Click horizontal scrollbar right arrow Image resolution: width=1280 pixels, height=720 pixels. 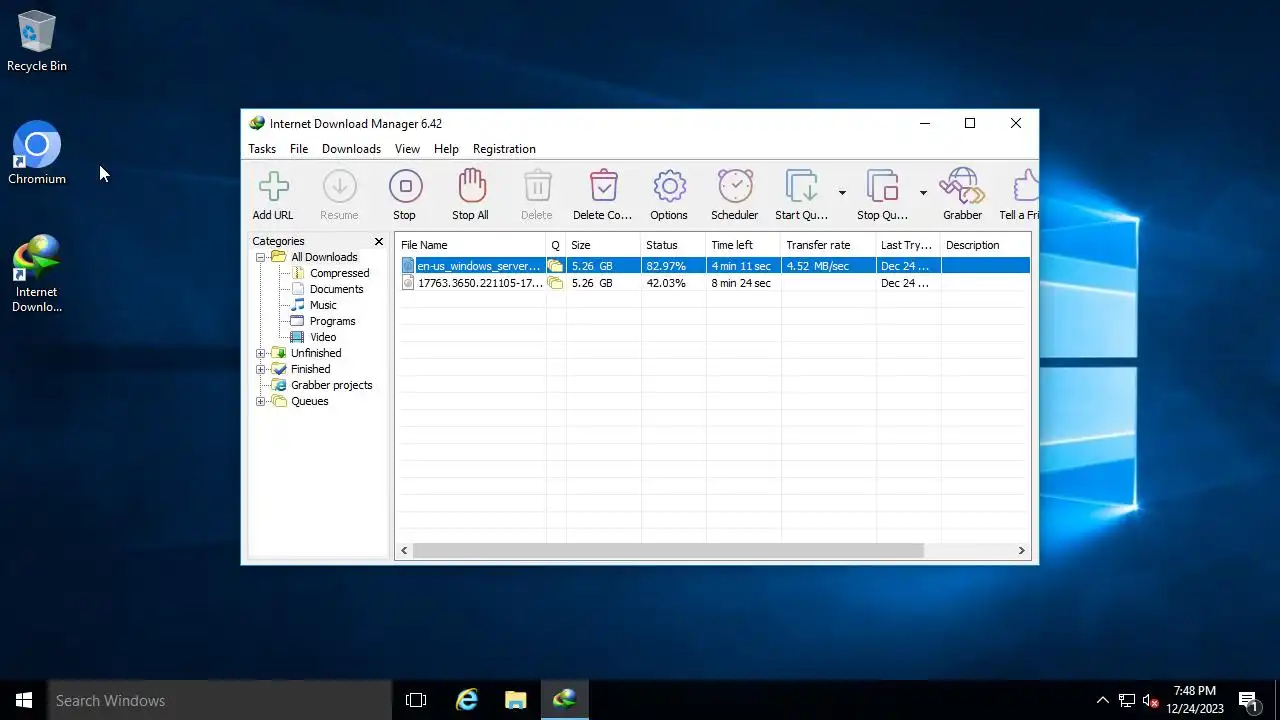tap(1021, 550)
